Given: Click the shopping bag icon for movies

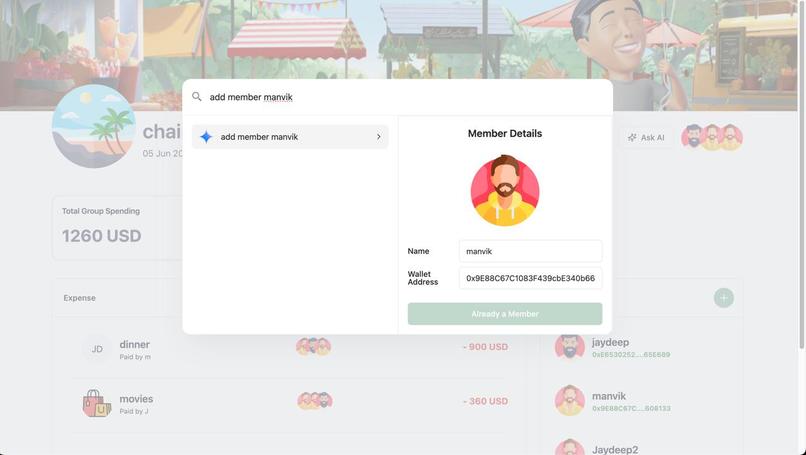Looking at the screenshot, I should [x=97, y=403].
